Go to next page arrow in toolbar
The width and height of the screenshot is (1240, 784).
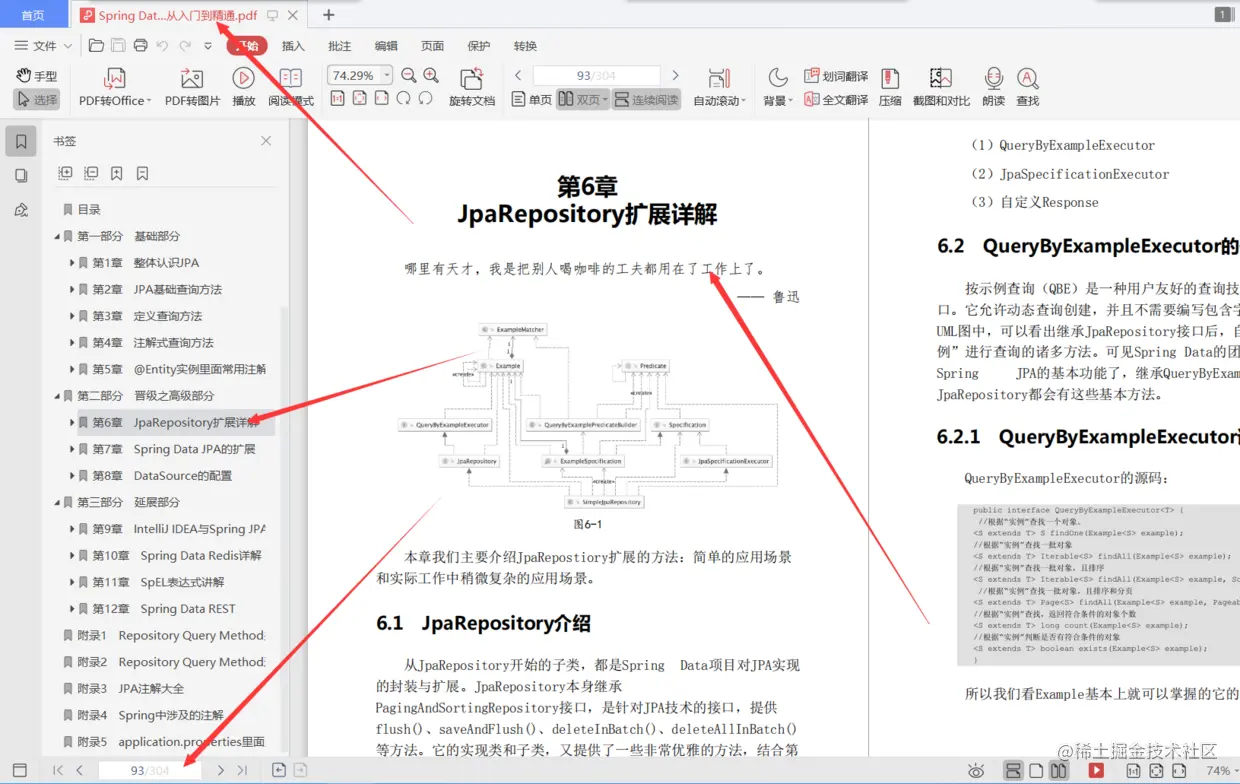click(675, 75)
